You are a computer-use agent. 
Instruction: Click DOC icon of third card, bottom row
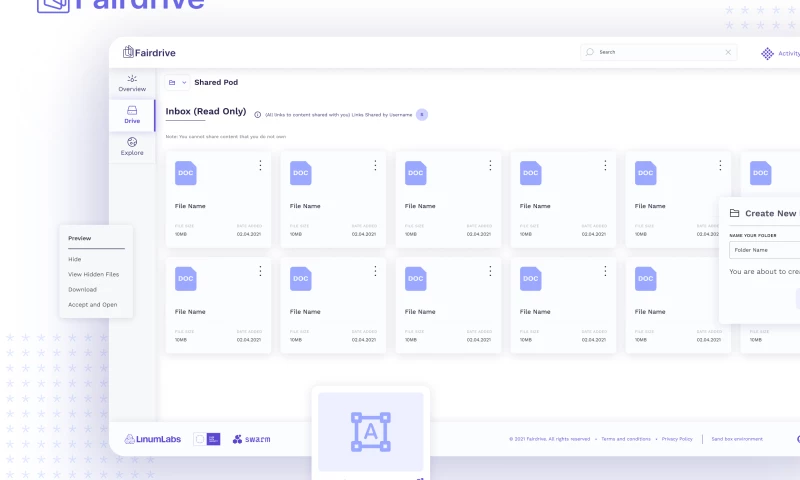click(416, 279)
